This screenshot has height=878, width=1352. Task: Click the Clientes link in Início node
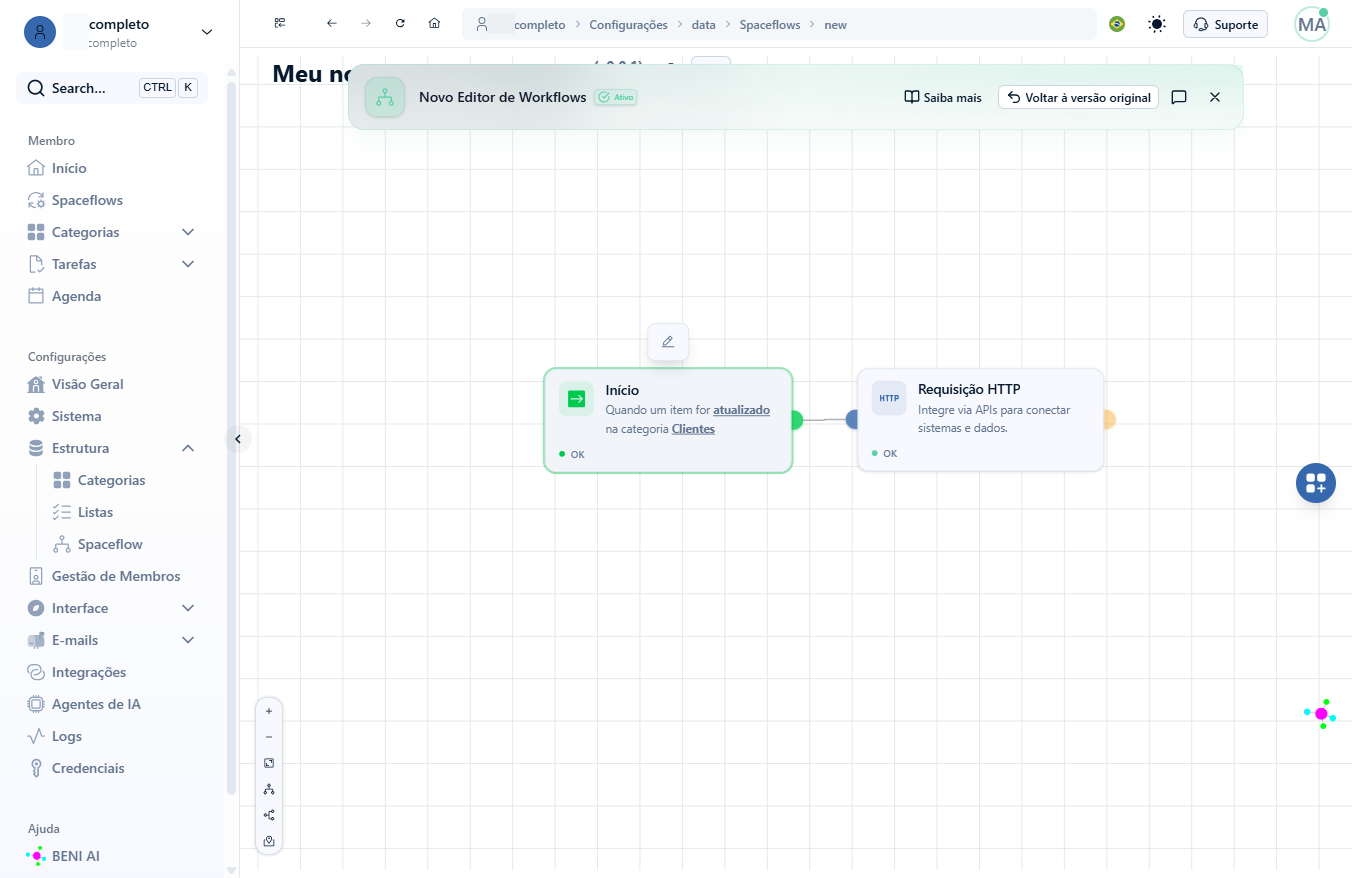coord(693,429)
